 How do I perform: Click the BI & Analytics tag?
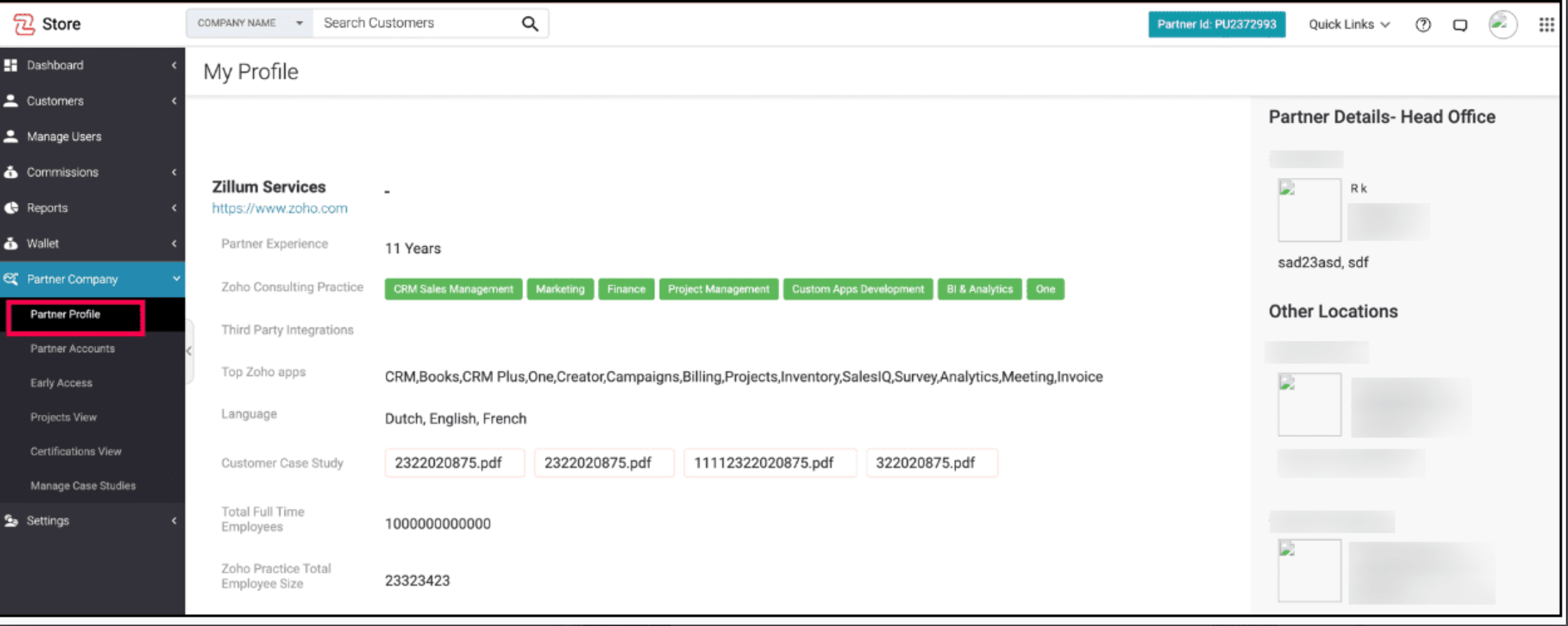pos(980,289)
